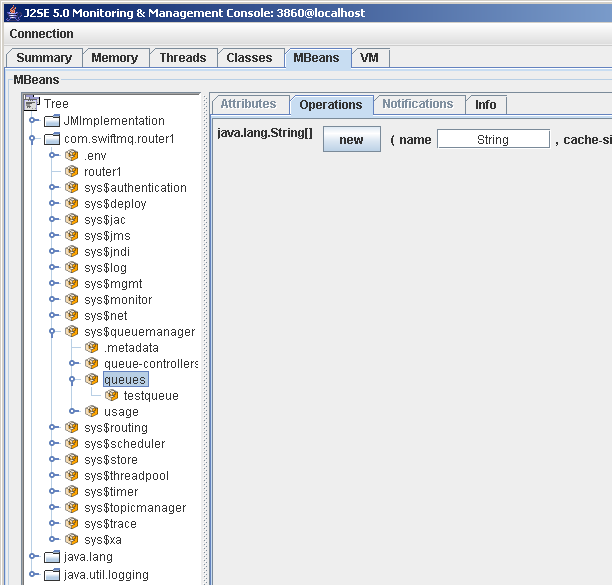Click the JMImplementation folder icon
Viewport: 612px width, 585px height.
click(x=52, y=121)
